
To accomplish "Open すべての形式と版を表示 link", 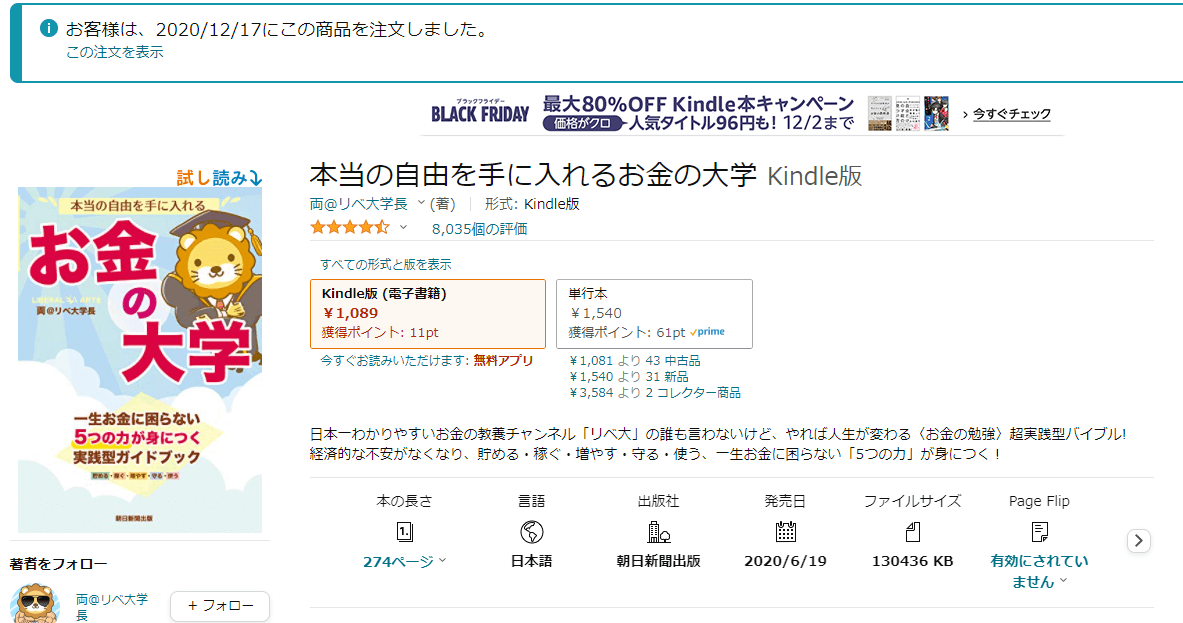I will coord(386,264).
